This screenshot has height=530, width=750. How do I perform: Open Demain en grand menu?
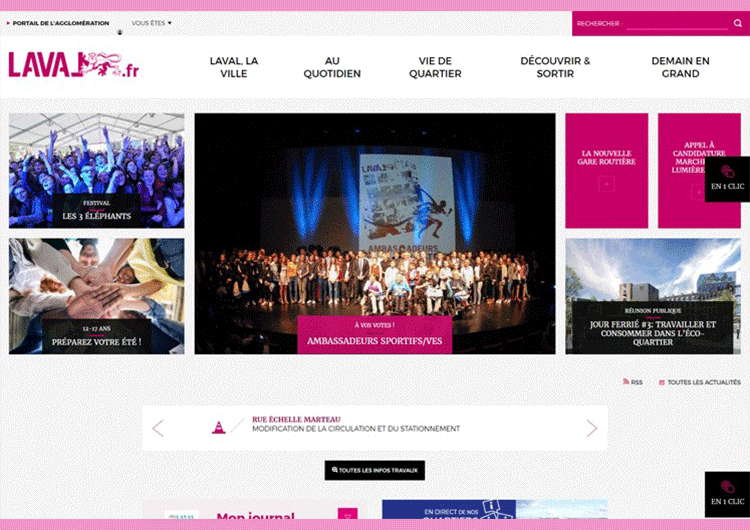(x=680, y=67)
